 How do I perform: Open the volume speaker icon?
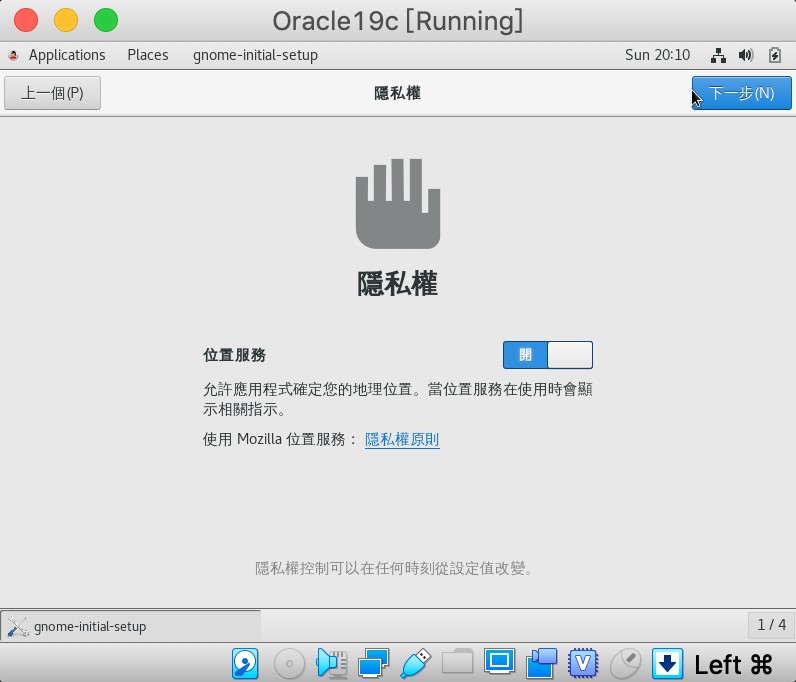[x=746, y=55]
